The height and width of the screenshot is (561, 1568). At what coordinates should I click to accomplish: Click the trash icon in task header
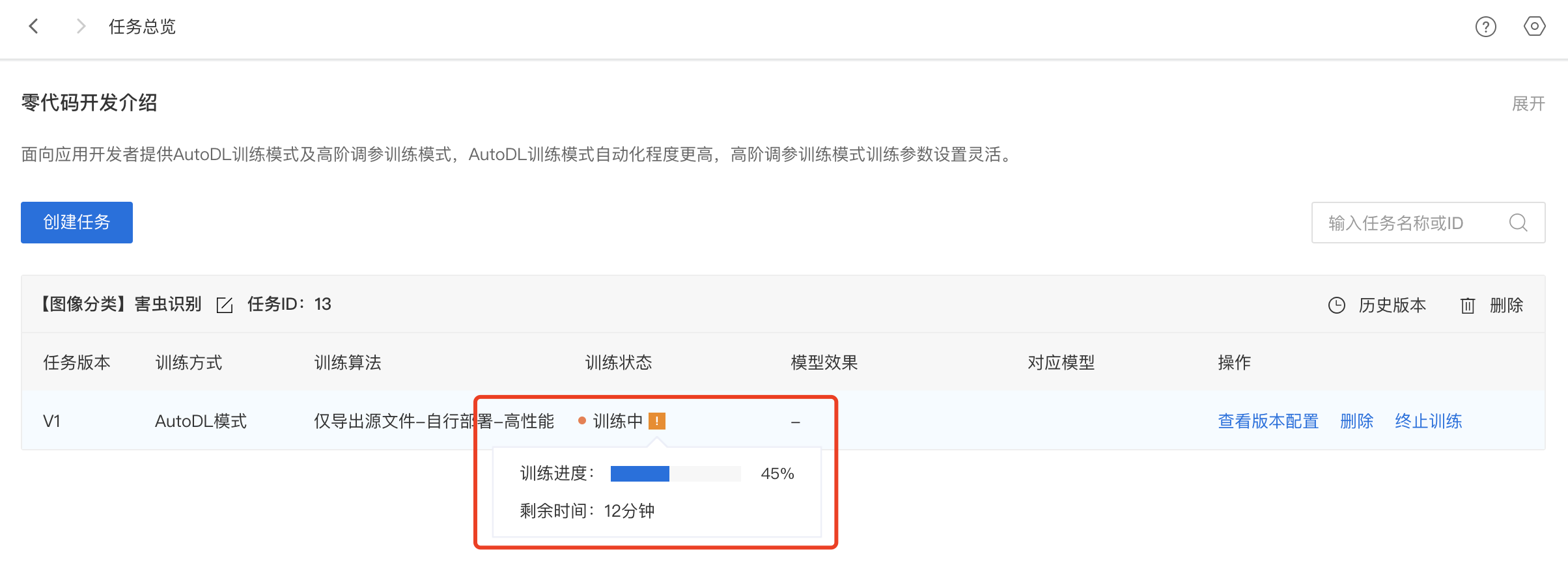(x=1467, y=305)
